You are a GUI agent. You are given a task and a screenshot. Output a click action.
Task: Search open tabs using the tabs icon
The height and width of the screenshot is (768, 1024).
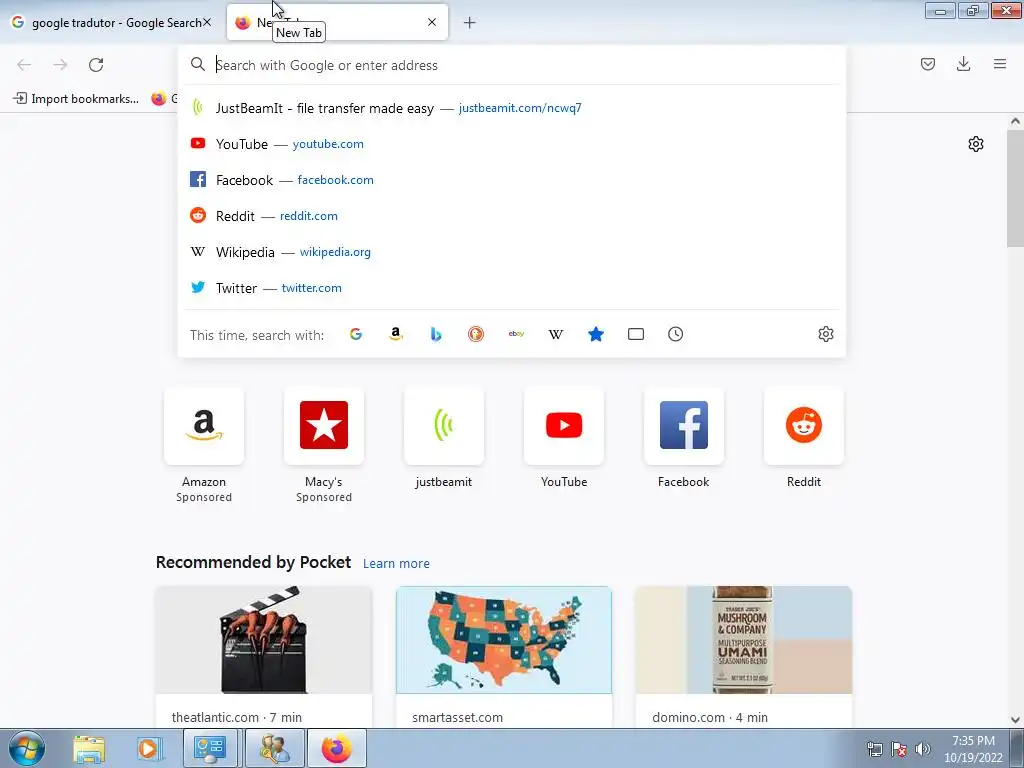point(635,334)
